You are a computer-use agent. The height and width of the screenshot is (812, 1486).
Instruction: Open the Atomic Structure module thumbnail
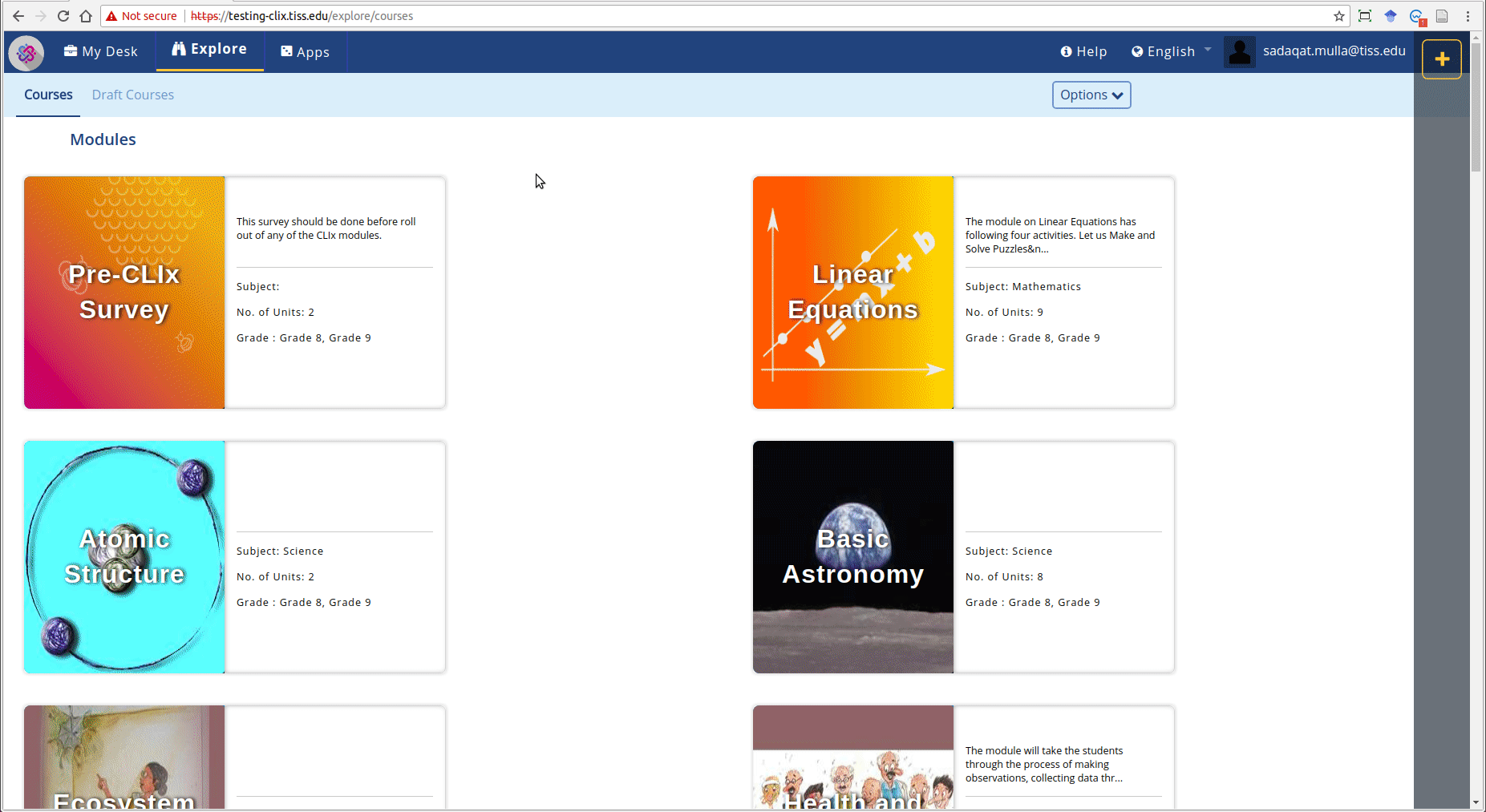pyautogui.click(x=124, y=557)
